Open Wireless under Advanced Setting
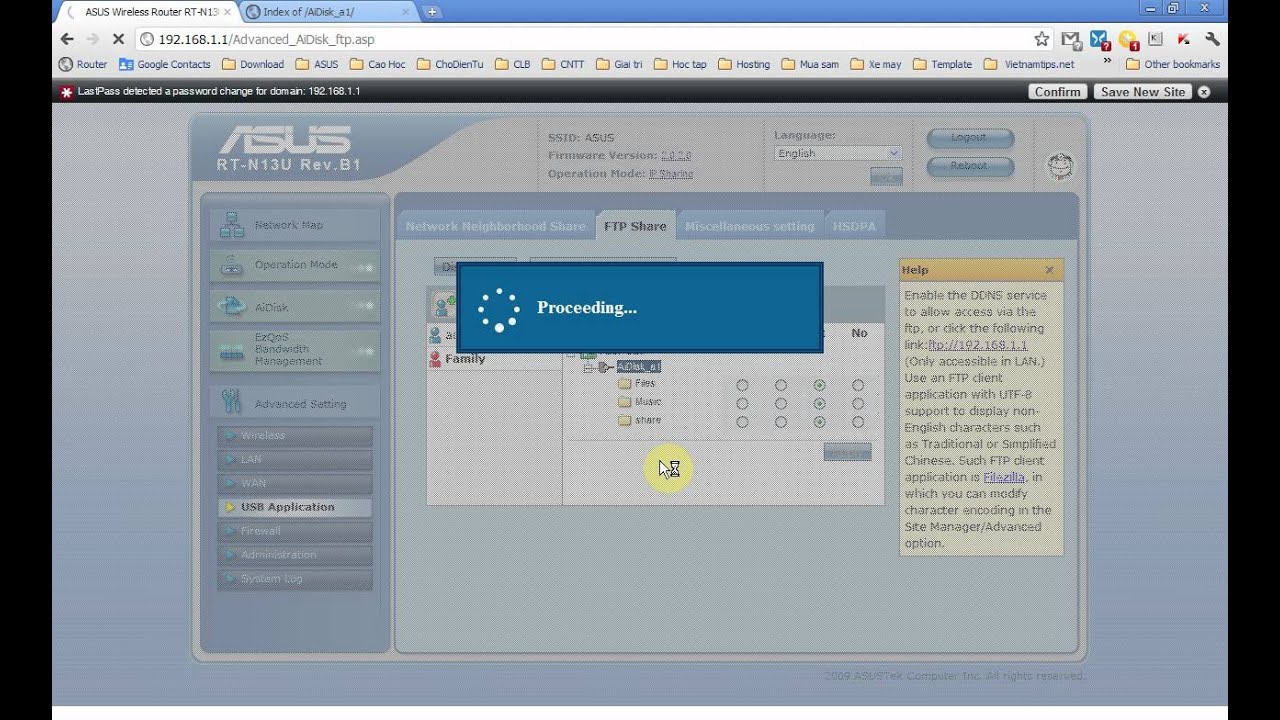Image resolution: width=1280 pixels, height=720 pixels. pos(294,436)
